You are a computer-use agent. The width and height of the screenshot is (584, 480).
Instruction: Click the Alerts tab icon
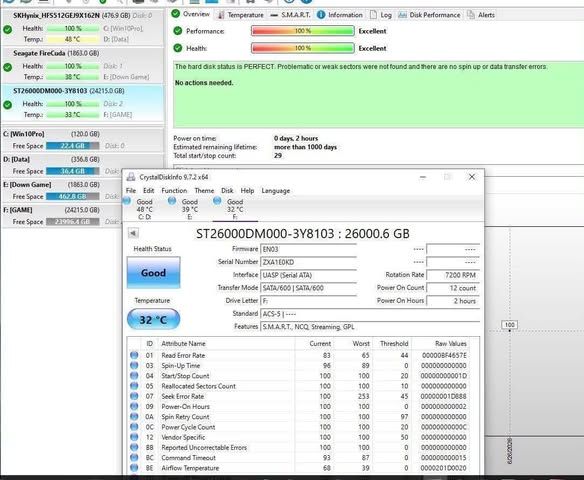(x=471, y=15)
